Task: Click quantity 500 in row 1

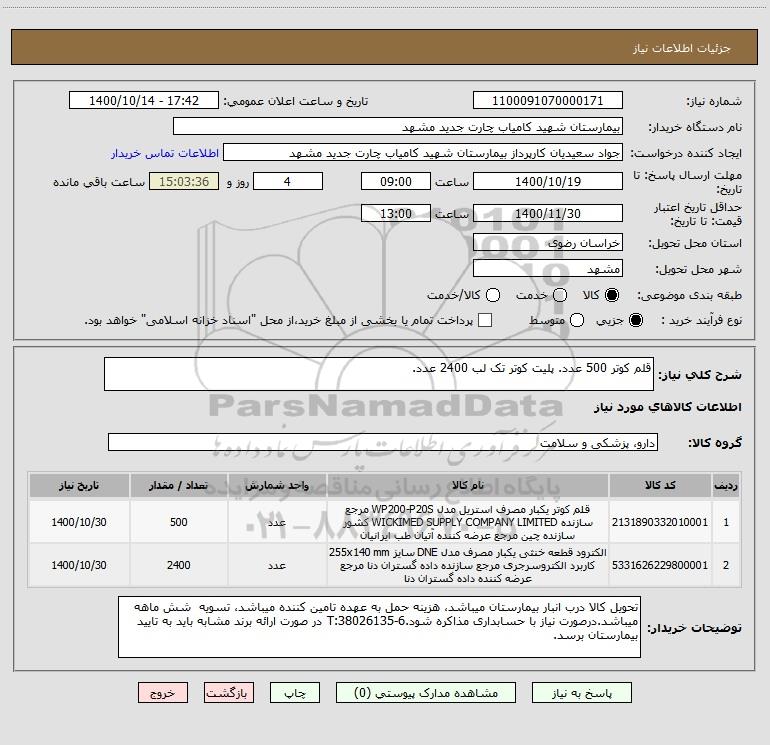Action: pyautogui.click(x=179, y=522)
